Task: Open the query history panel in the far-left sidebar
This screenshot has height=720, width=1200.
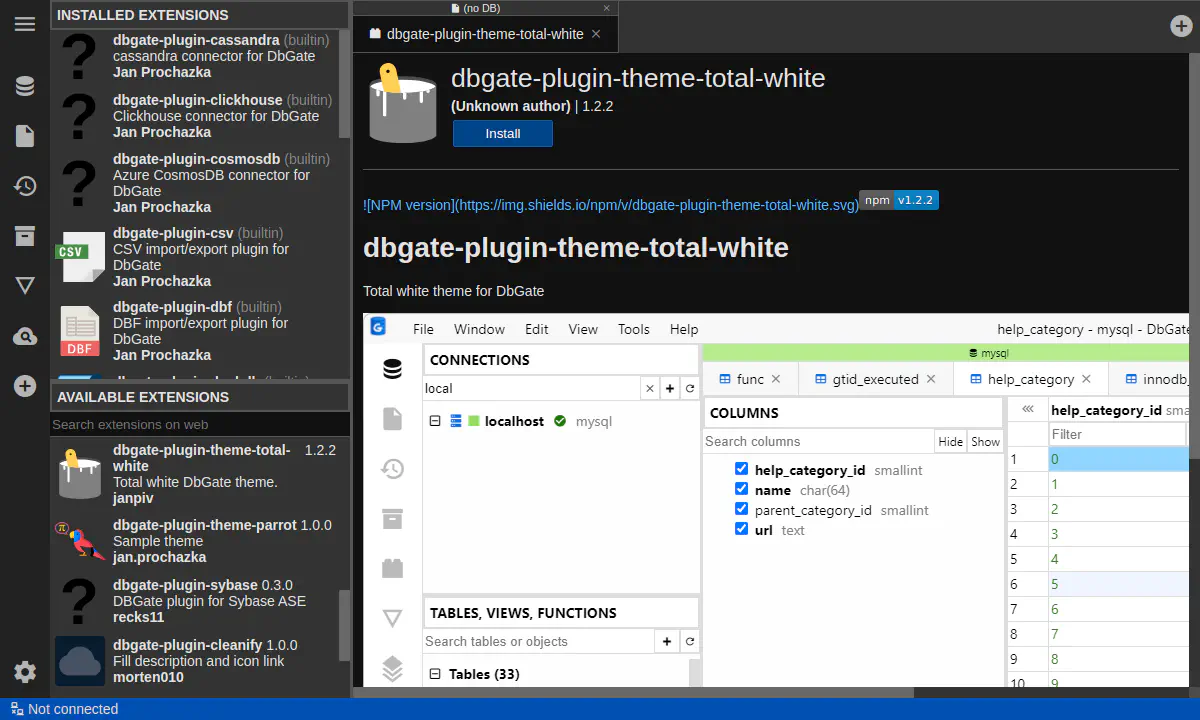Action: [25, 186]
